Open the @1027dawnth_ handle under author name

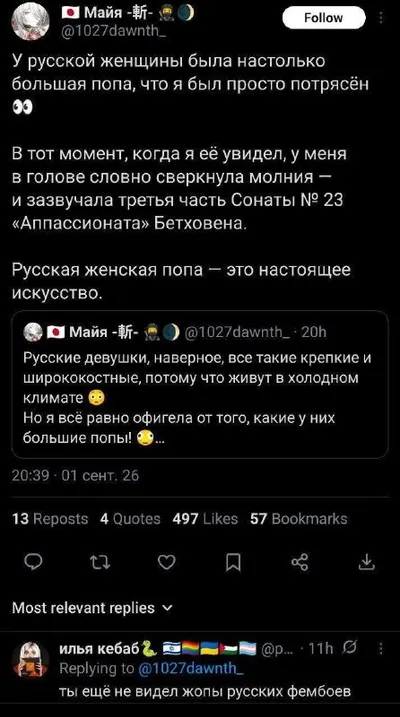click(98, 32)
